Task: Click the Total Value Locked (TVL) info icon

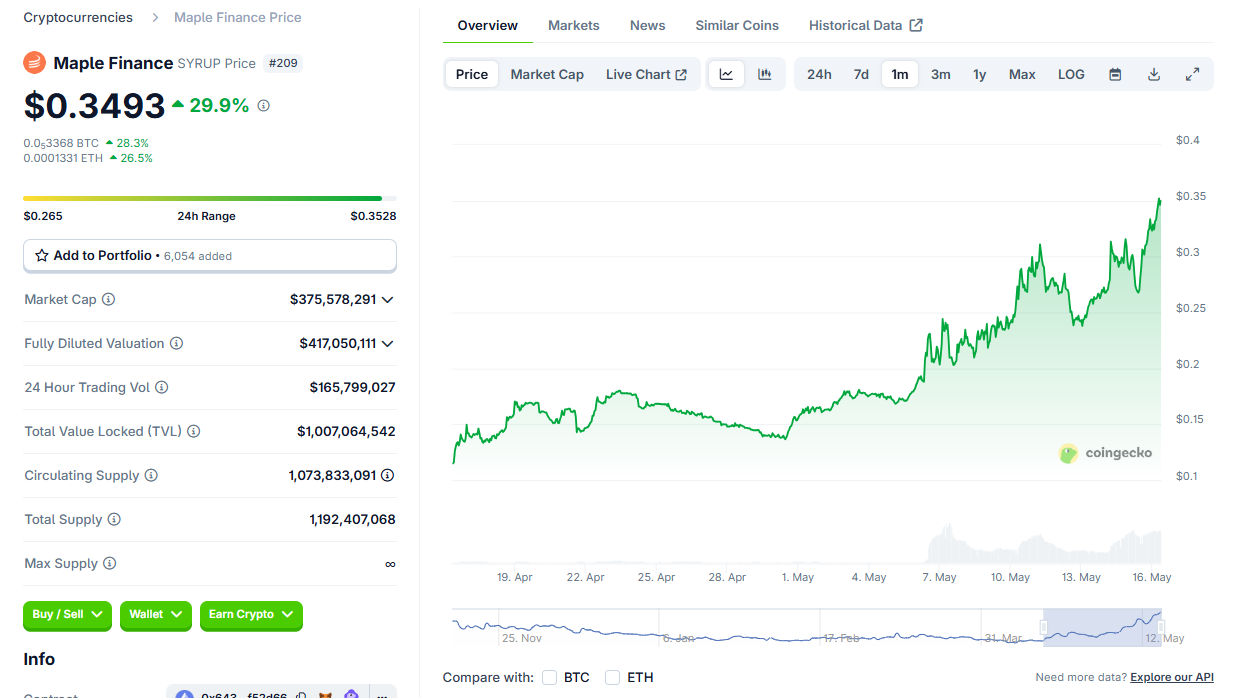Action: 194,431
